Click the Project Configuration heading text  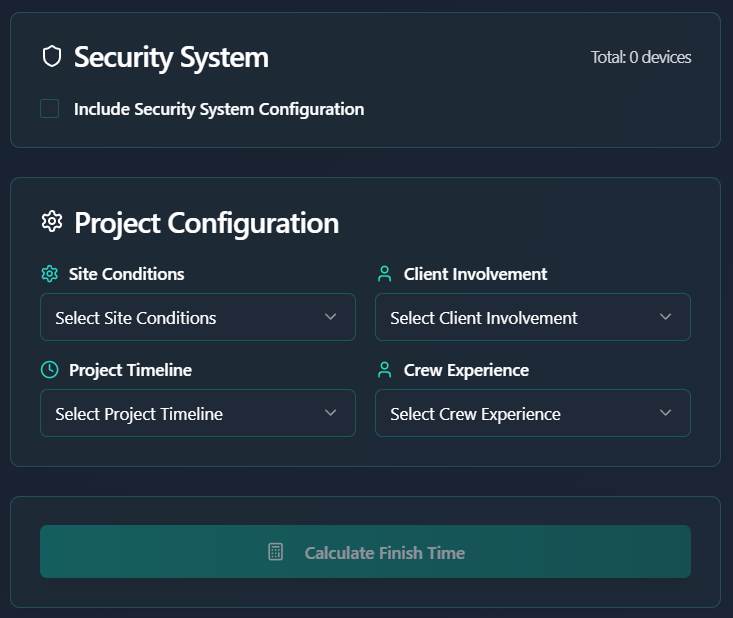coord(206,222)
